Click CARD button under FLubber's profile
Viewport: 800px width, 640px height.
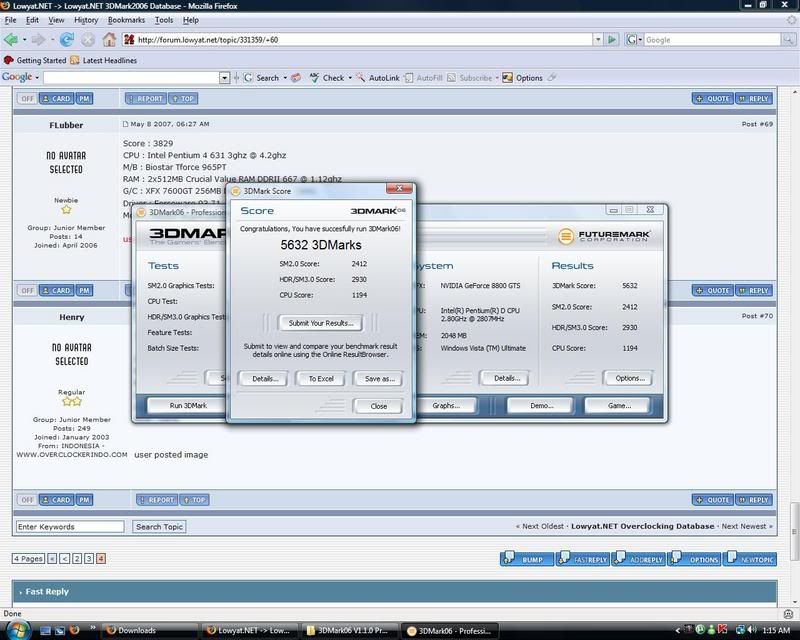pyautogui.click(x=56, y=290)
